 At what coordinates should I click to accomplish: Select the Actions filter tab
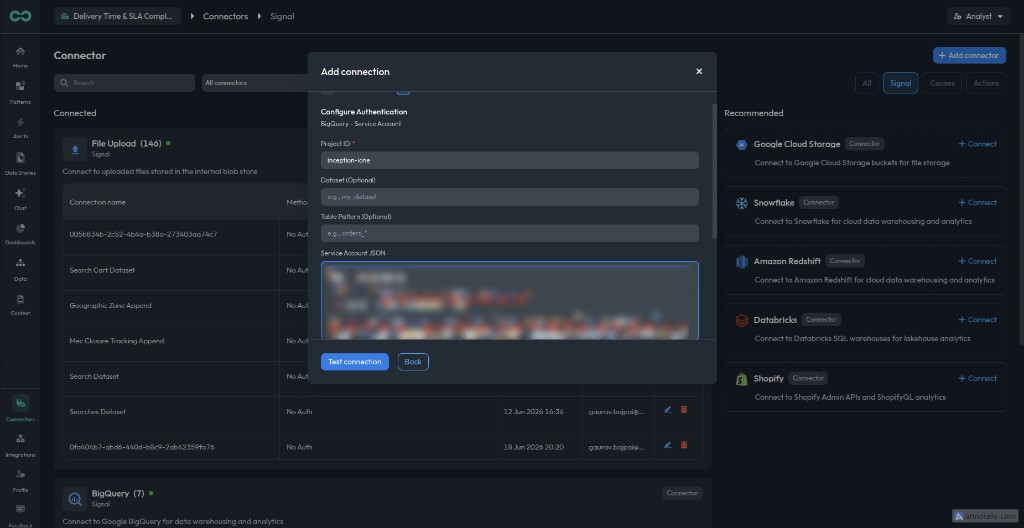pyautogui.click(x=985, y=83)
